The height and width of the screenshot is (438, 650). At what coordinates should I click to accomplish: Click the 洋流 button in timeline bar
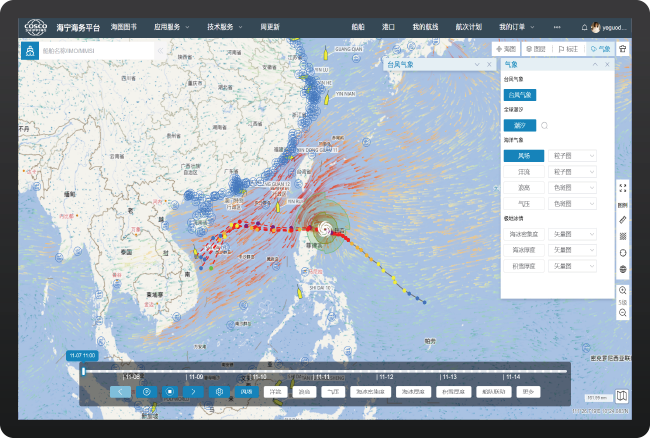click(x=275, y=392)
